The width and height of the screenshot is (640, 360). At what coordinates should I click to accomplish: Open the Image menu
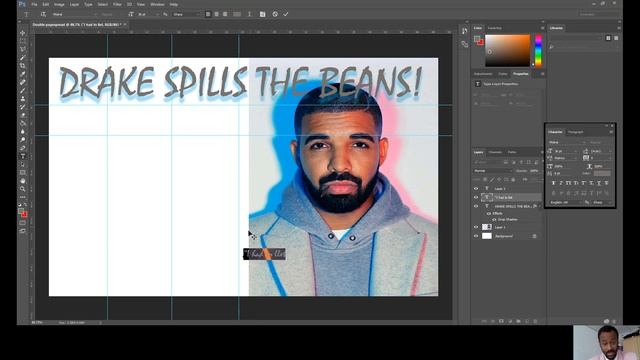tap(59, 4)
